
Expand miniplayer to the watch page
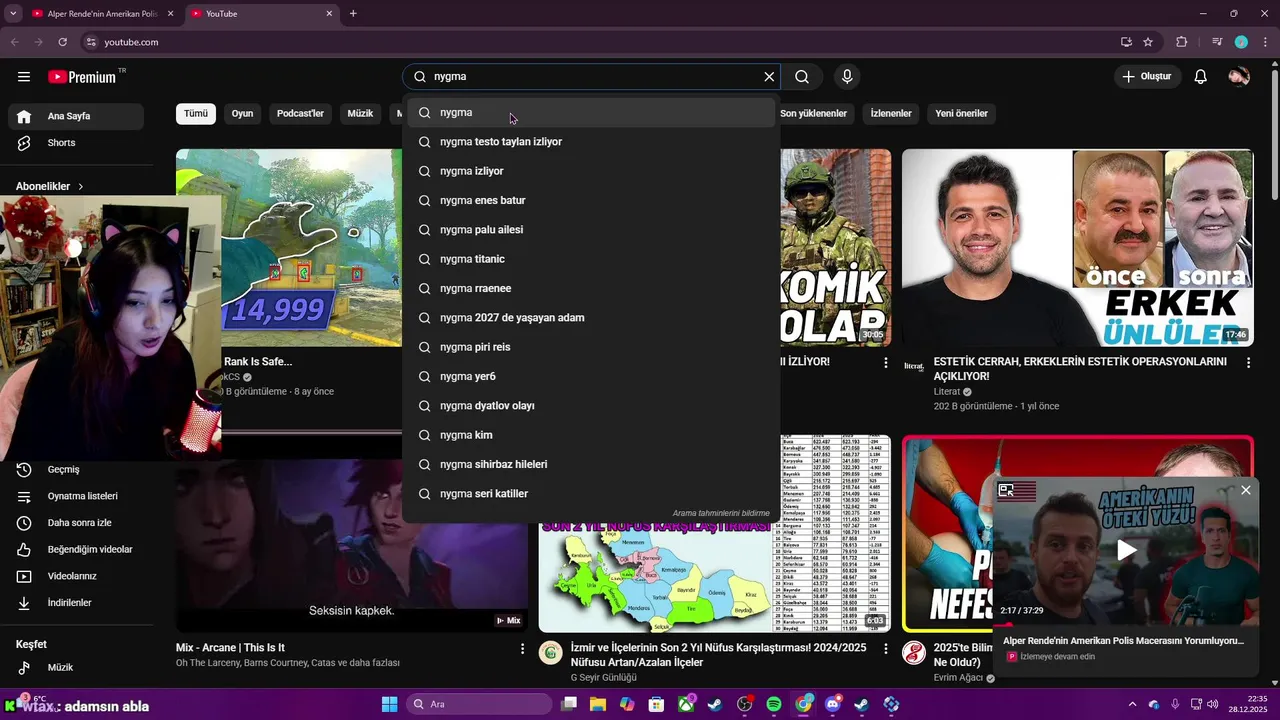coord(1006,490)
